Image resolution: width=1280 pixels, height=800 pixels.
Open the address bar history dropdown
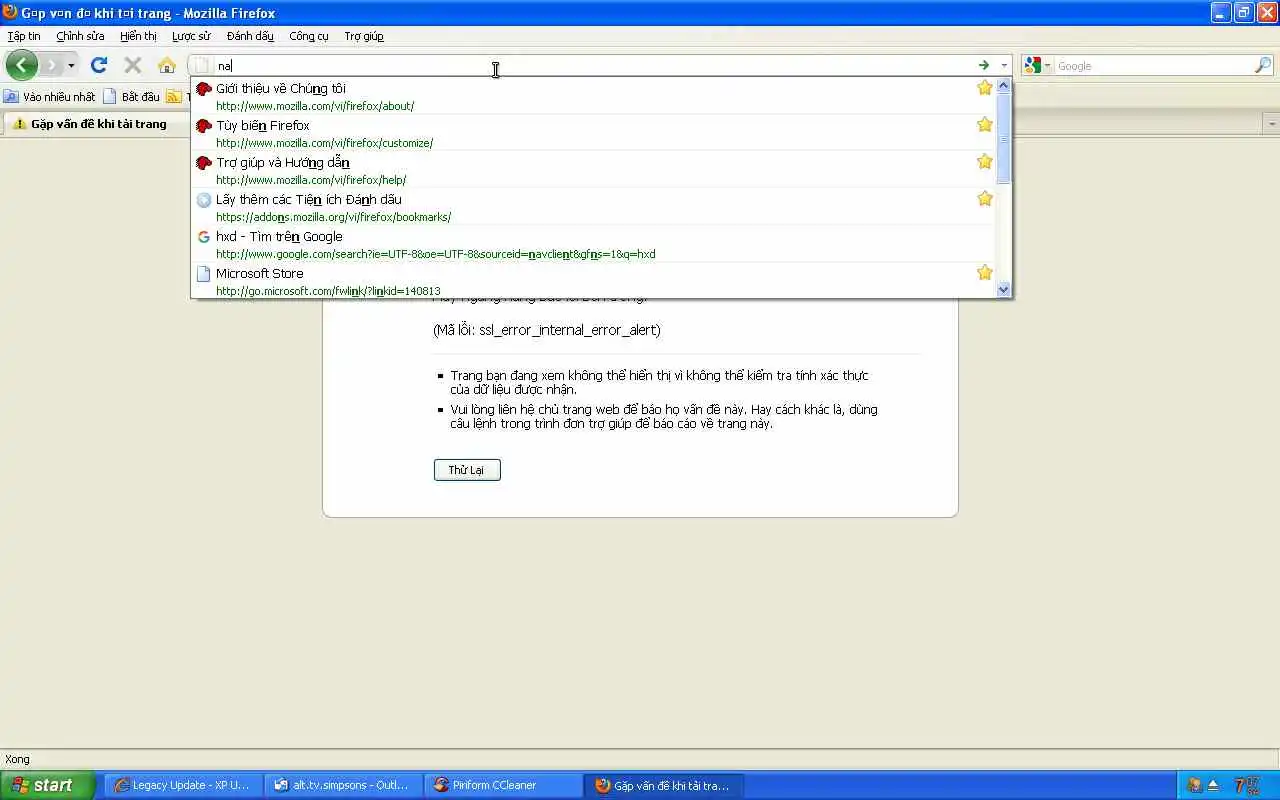[1004, 66]
